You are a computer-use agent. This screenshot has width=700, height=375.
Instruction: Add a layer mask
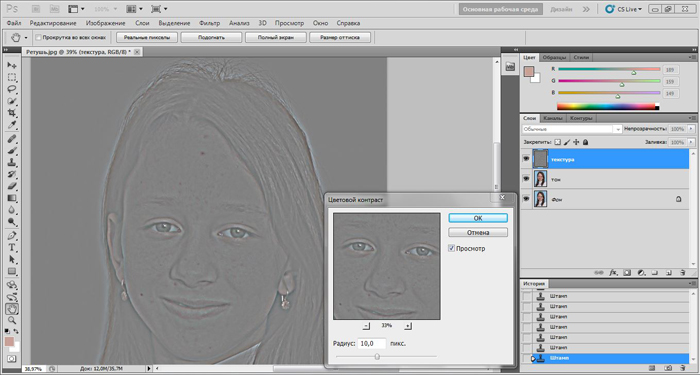[x=627, y=272]
